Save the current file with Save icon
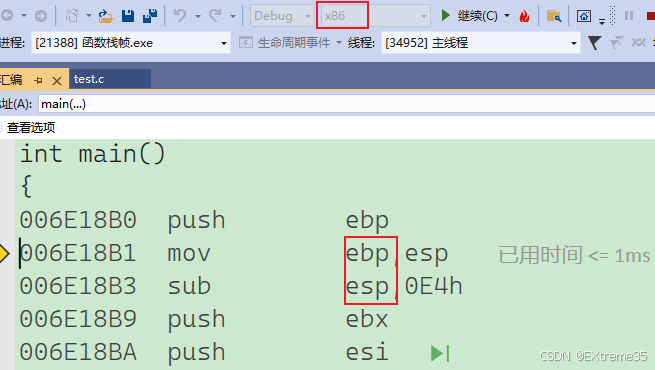 click(128, 16)
